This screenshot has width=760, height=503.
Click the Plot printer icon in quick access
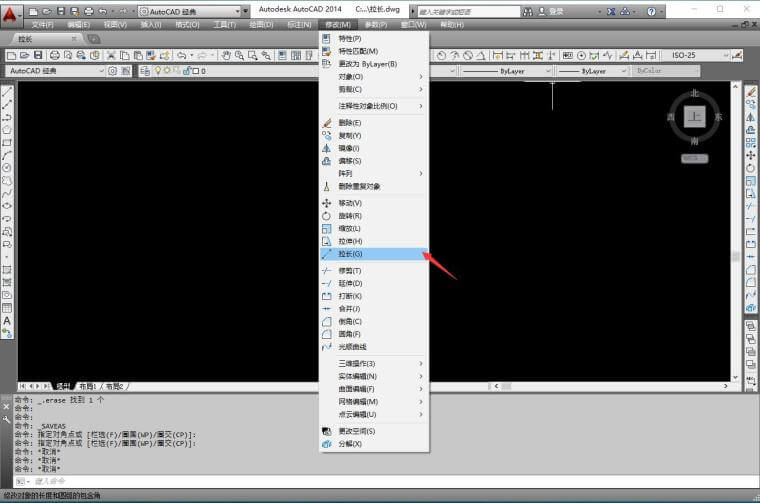(x=89, y=11)
